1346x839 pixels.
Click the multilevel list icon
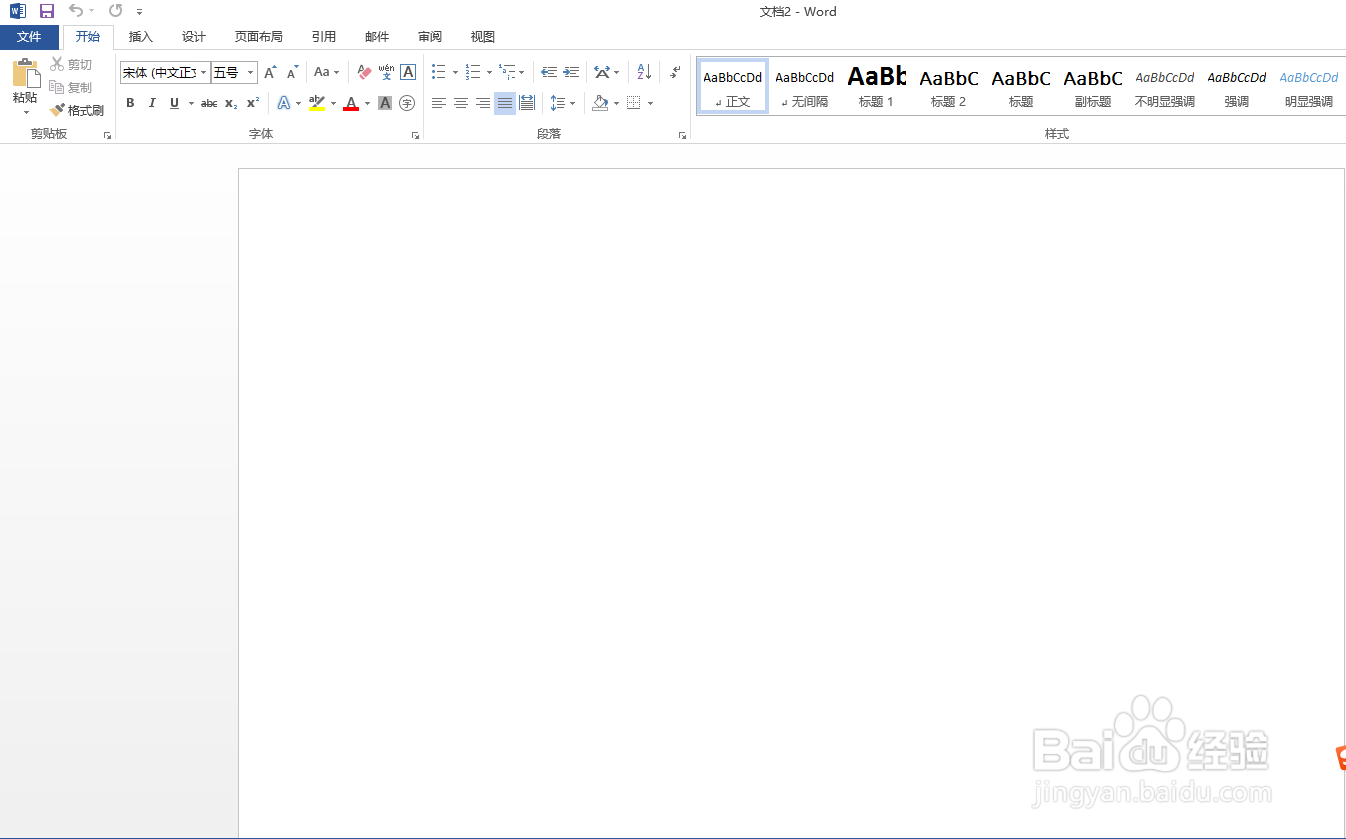coord(507,72)
